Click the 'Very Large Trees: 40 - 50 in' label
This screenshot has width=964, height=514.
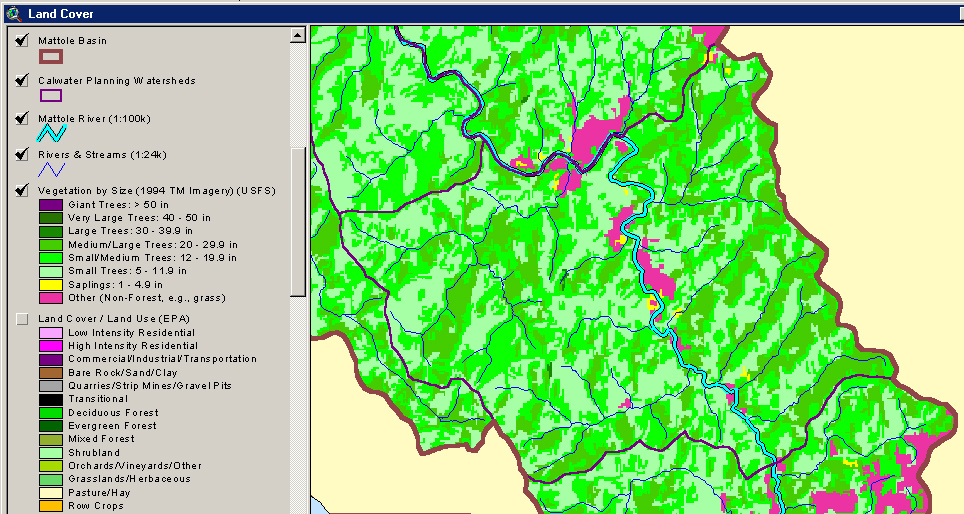[x=139, y=218]
